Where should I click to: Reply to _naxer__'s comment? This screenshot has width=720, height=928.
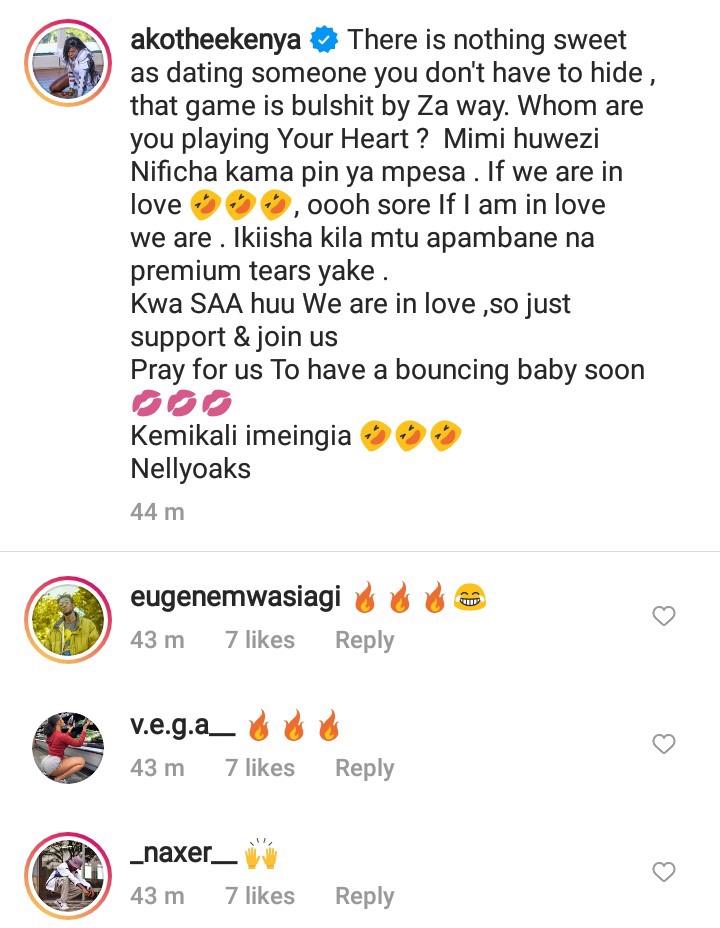[364, 896]
